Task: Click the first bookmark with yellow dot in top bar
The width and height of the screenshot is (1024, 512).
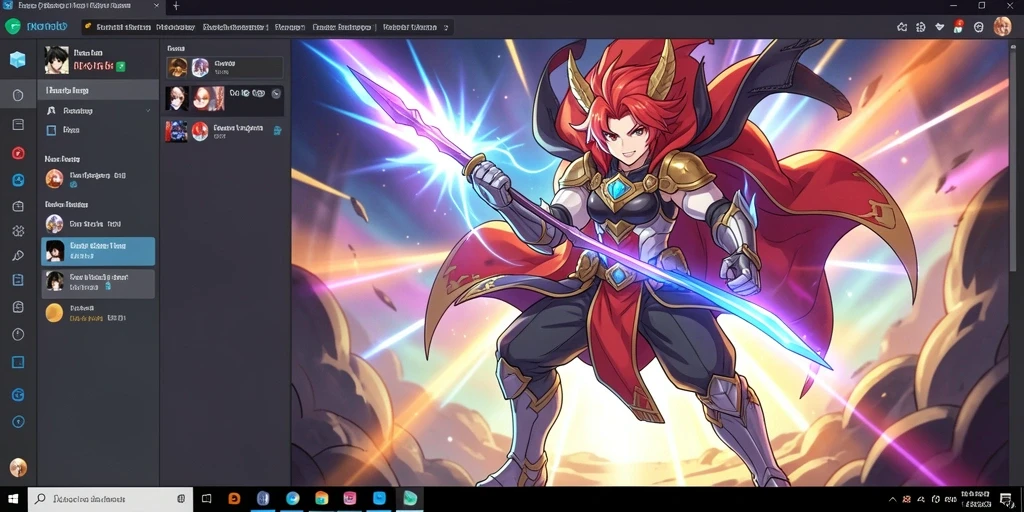Action: pos(117,27)
